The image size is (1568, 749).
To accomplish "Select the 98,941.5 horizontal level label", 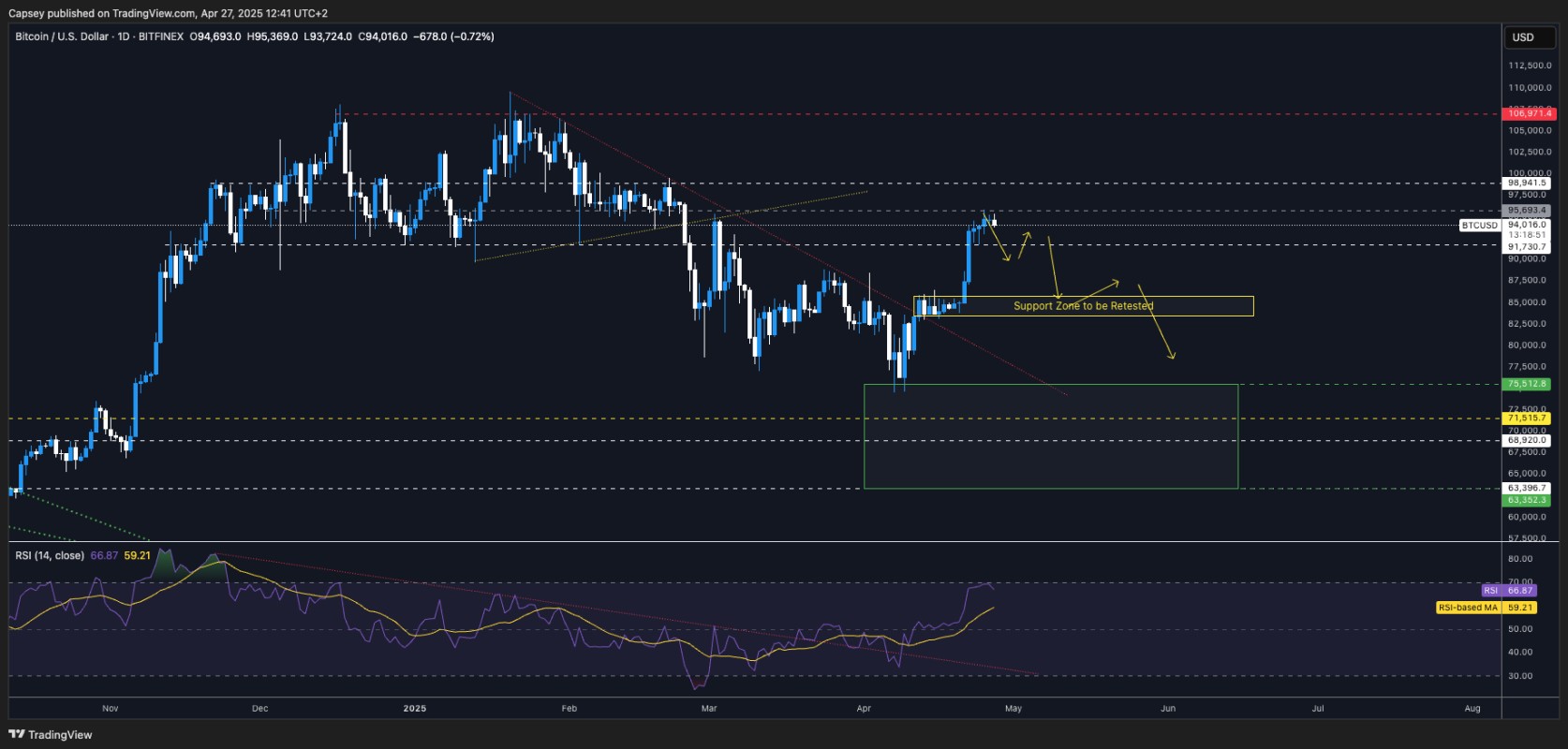I will 1527,184.
